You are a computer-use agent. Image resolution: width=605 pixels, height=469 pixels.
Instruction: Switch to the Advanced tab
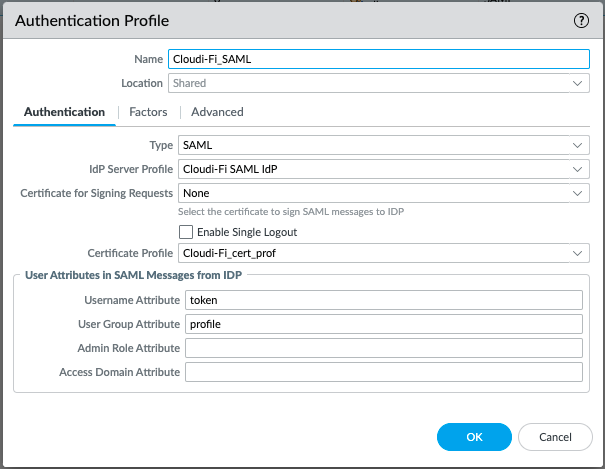tap(217, 112)
